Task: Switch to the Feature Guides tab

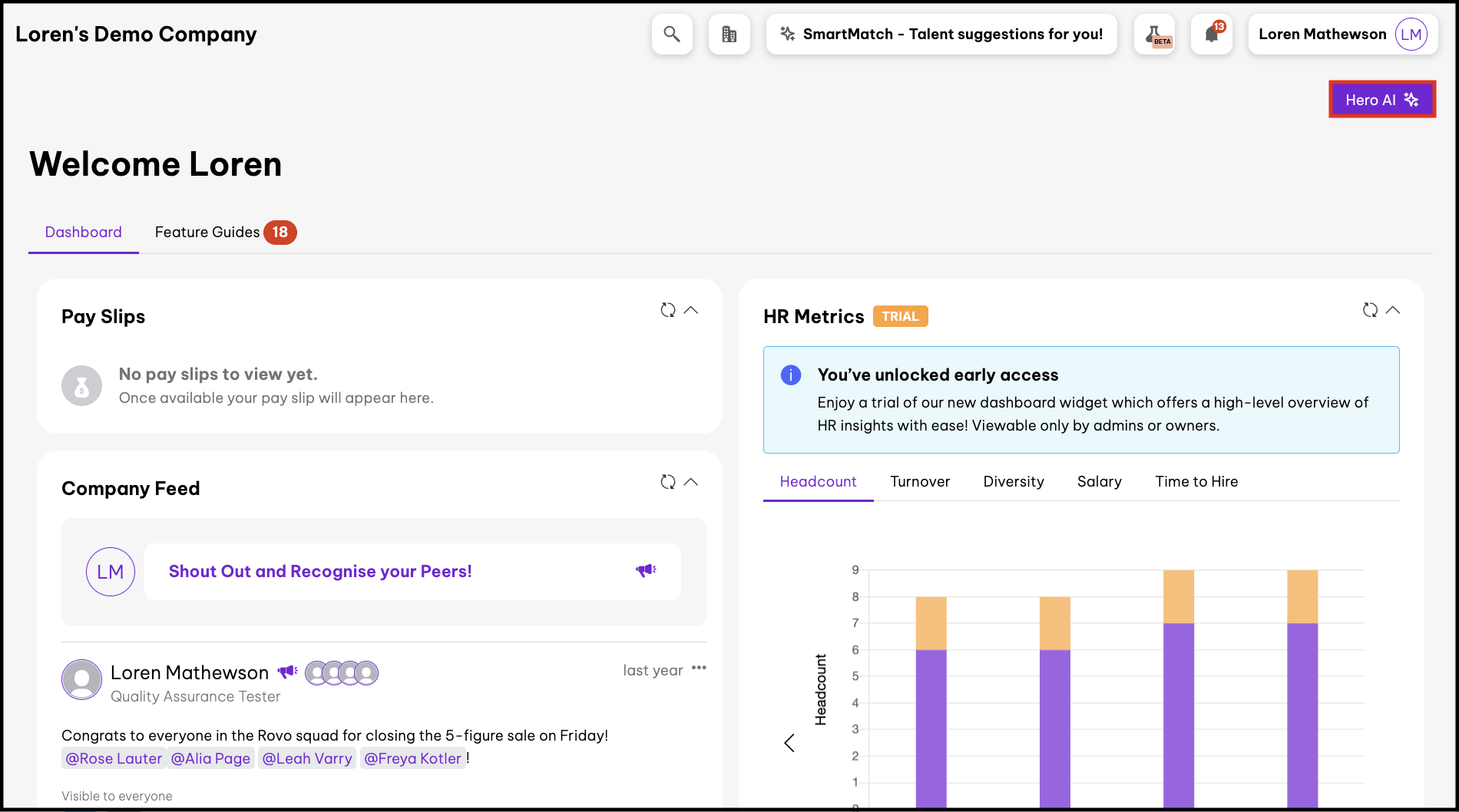Action: (x=225, y=232)
